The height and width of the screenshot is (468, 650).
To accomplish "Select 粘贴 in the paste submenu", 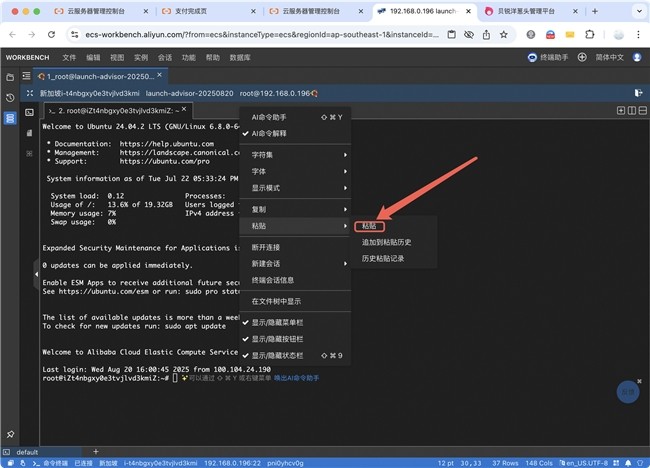I will point(371,226).
